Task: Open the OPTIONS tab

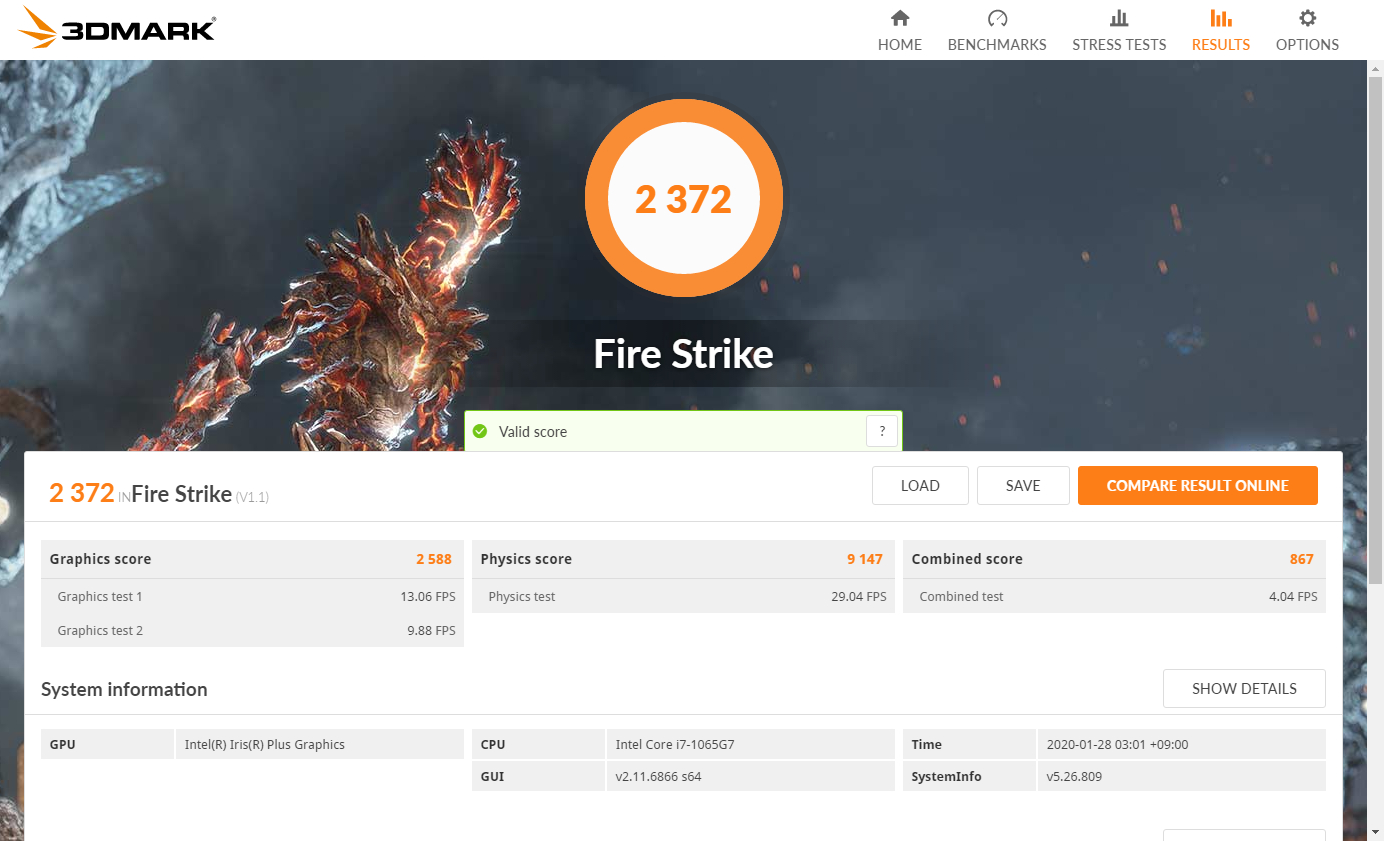Action: (x=1307, y=44)
